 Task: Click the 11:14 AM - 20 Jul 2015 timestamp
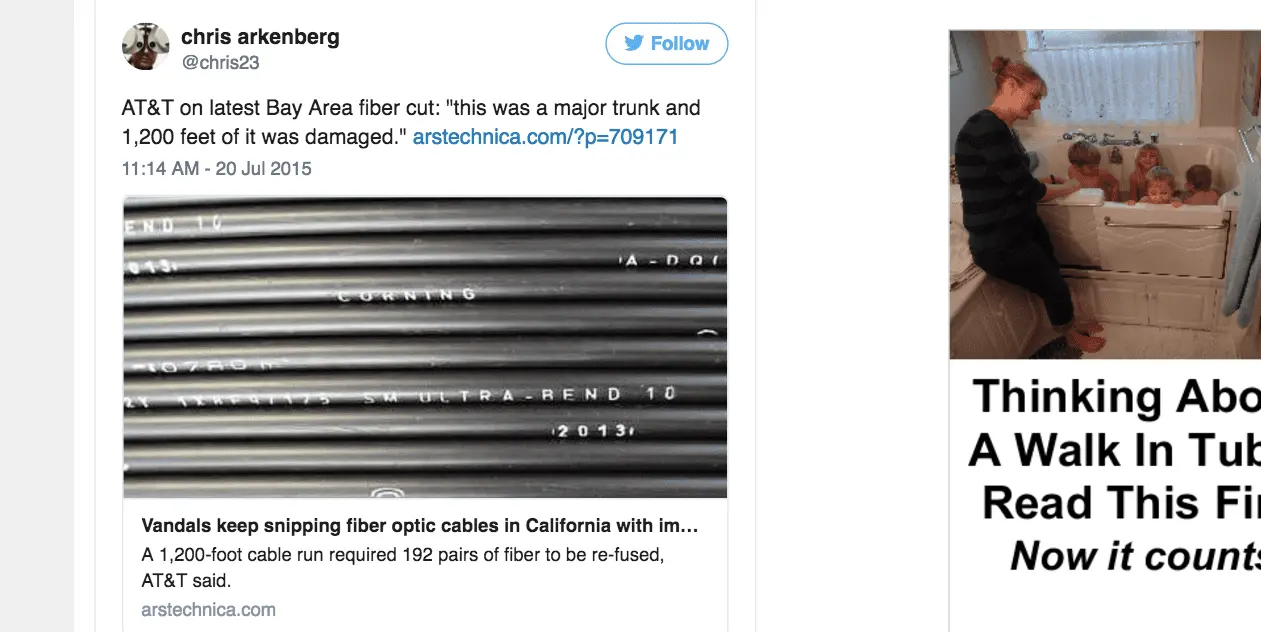click(x=216, y=169)
